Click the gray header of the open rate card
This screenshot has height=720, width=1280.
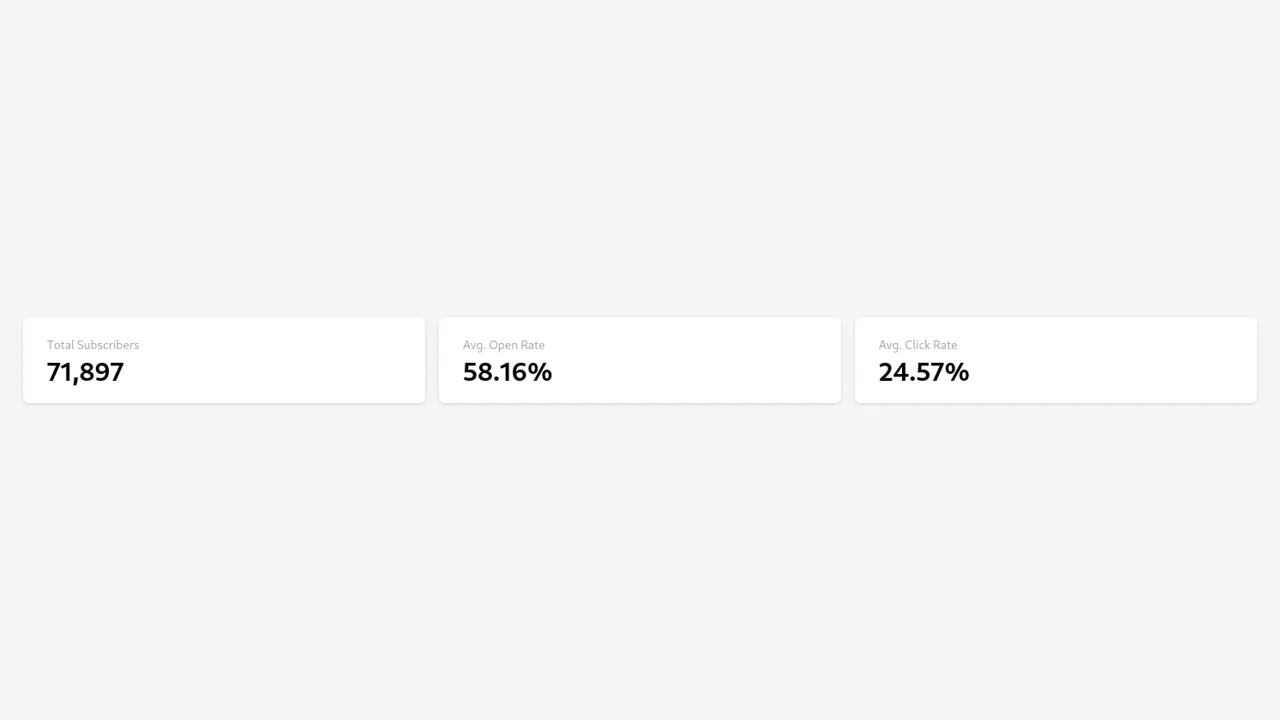pos(503,345)
